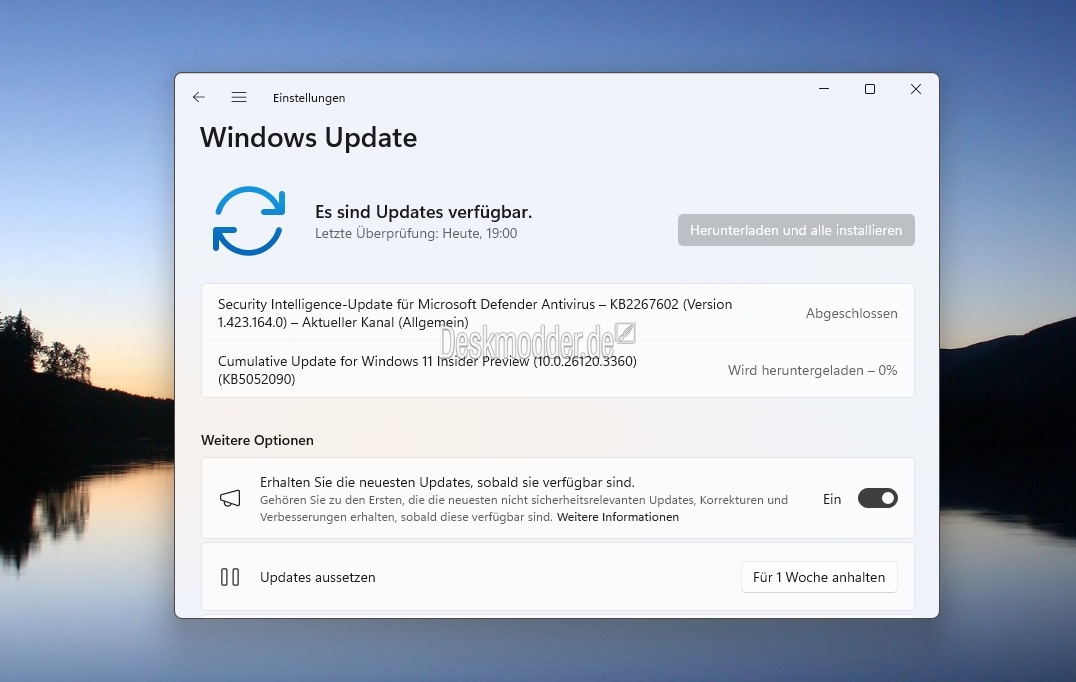Click the blue update sync arrows icon

(x=248, y=221)
